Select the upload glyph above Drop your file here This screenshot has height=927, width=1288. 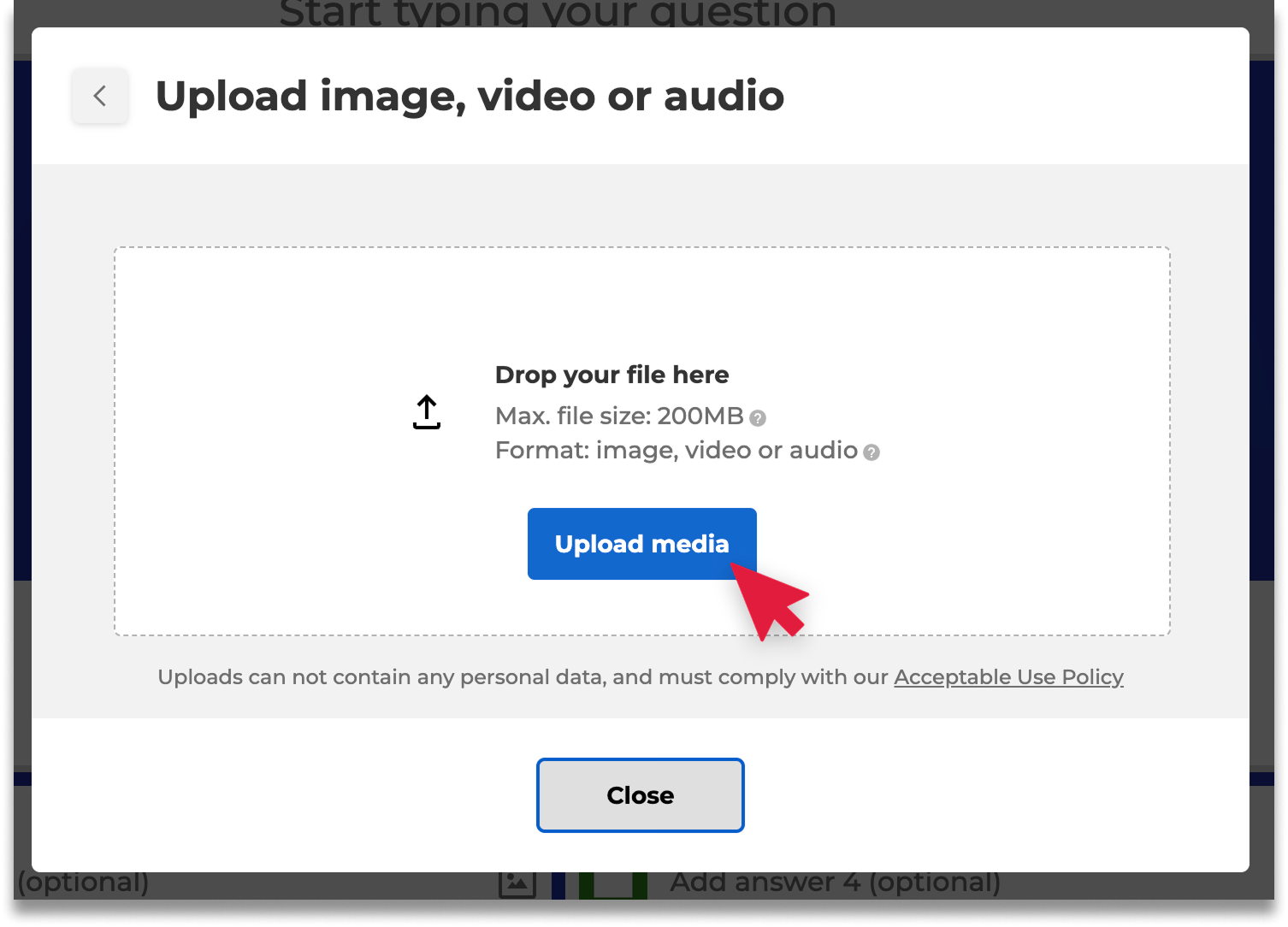pos(426,411)
